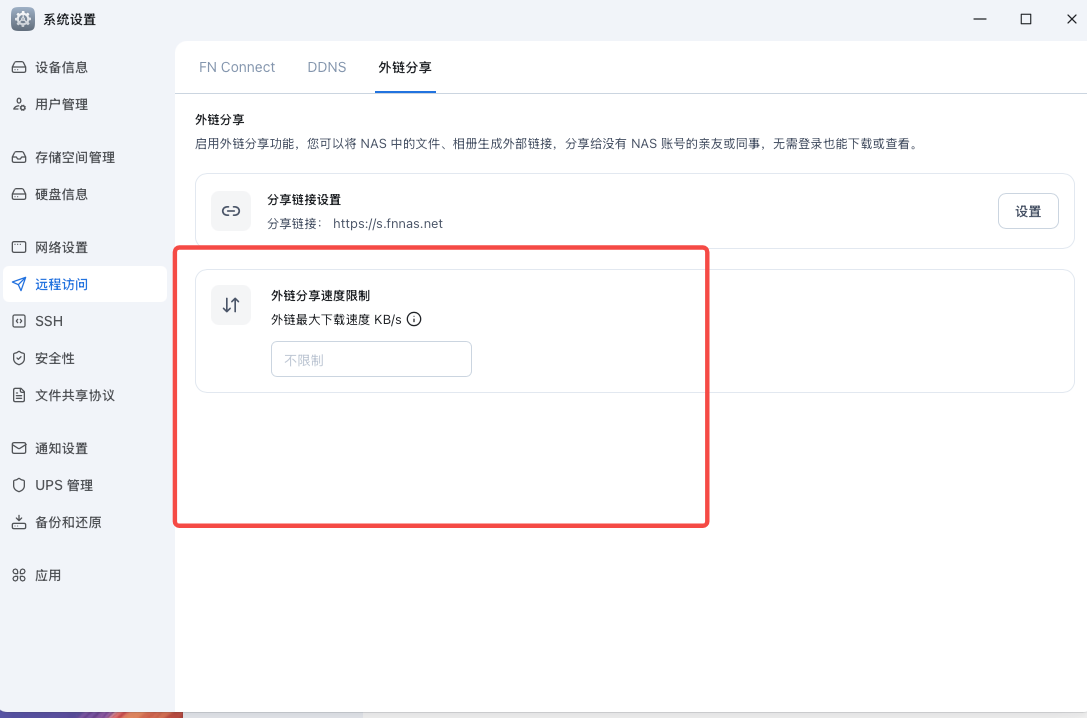Click the link chain icon for 分享链接设置
Viewport: 1087px width, 718px height.
tap(231, 211)
